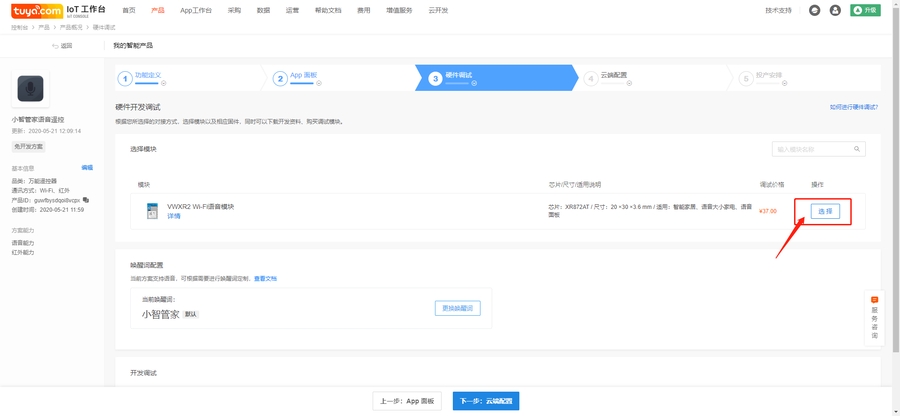Screen dimensions: 900x416
Task: Open the 详情 link under VWXR2 module
Action: tap(173, 216)
